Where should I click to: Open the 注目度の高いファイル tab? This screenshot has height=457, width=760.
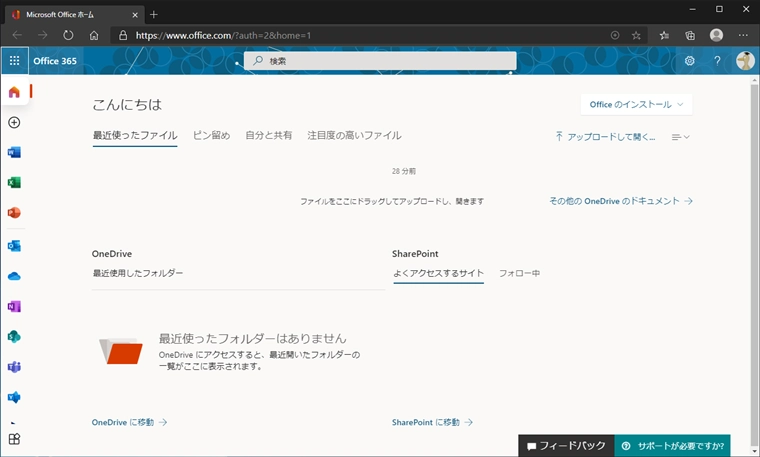pyautogui.click(x=354, y=135)
